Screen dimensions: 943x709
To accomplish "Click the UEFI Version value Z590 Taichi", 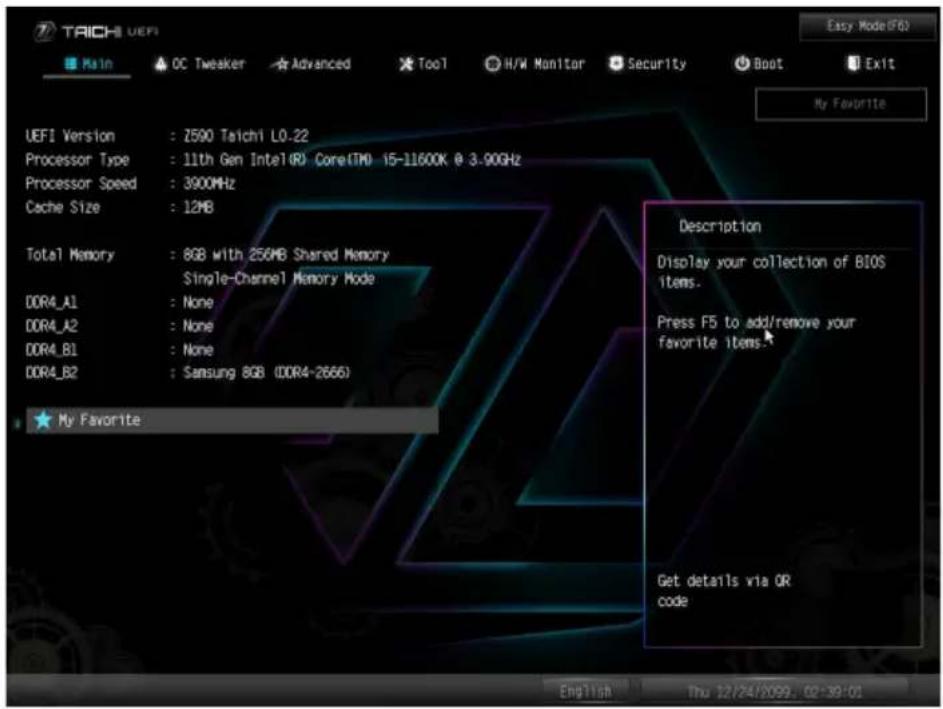I will [245, 136].
